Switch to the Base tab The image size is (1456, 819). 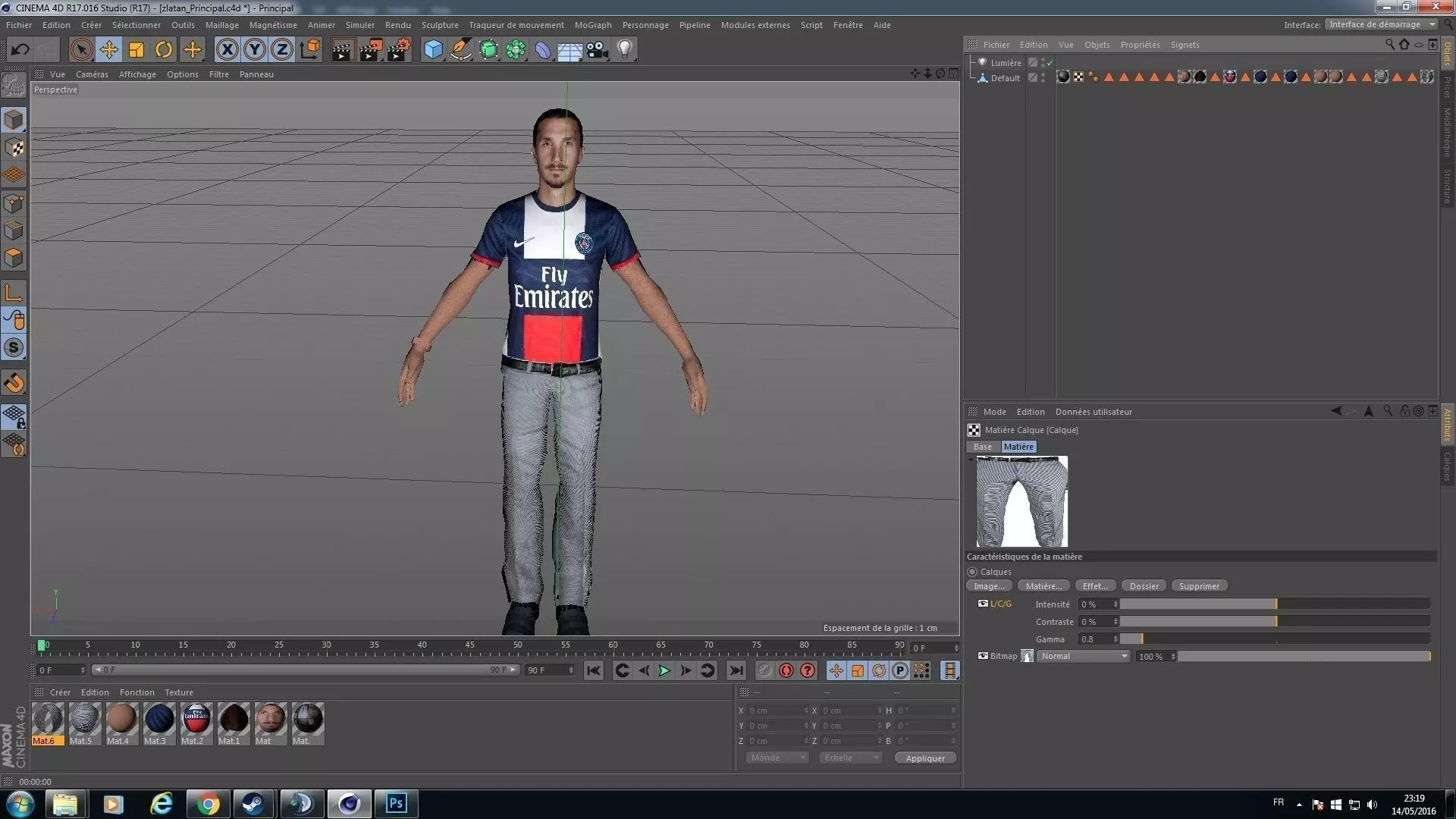point(983,447)
